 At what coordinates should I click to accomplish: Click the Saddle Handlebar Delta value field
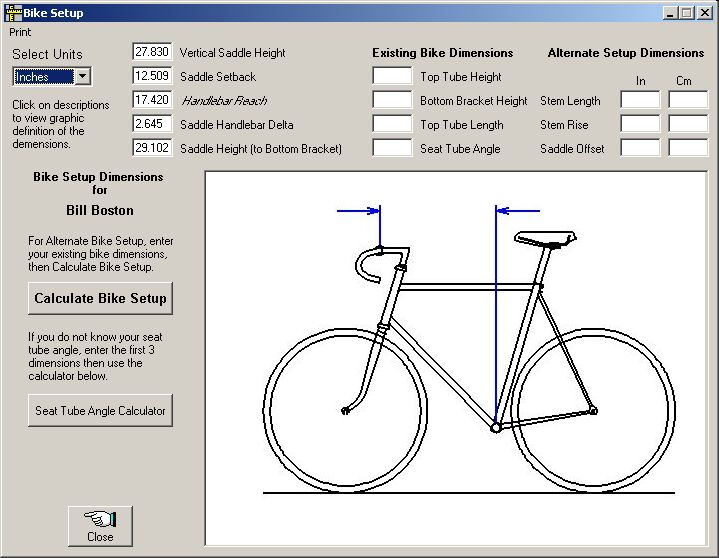[x=152, y=123]
